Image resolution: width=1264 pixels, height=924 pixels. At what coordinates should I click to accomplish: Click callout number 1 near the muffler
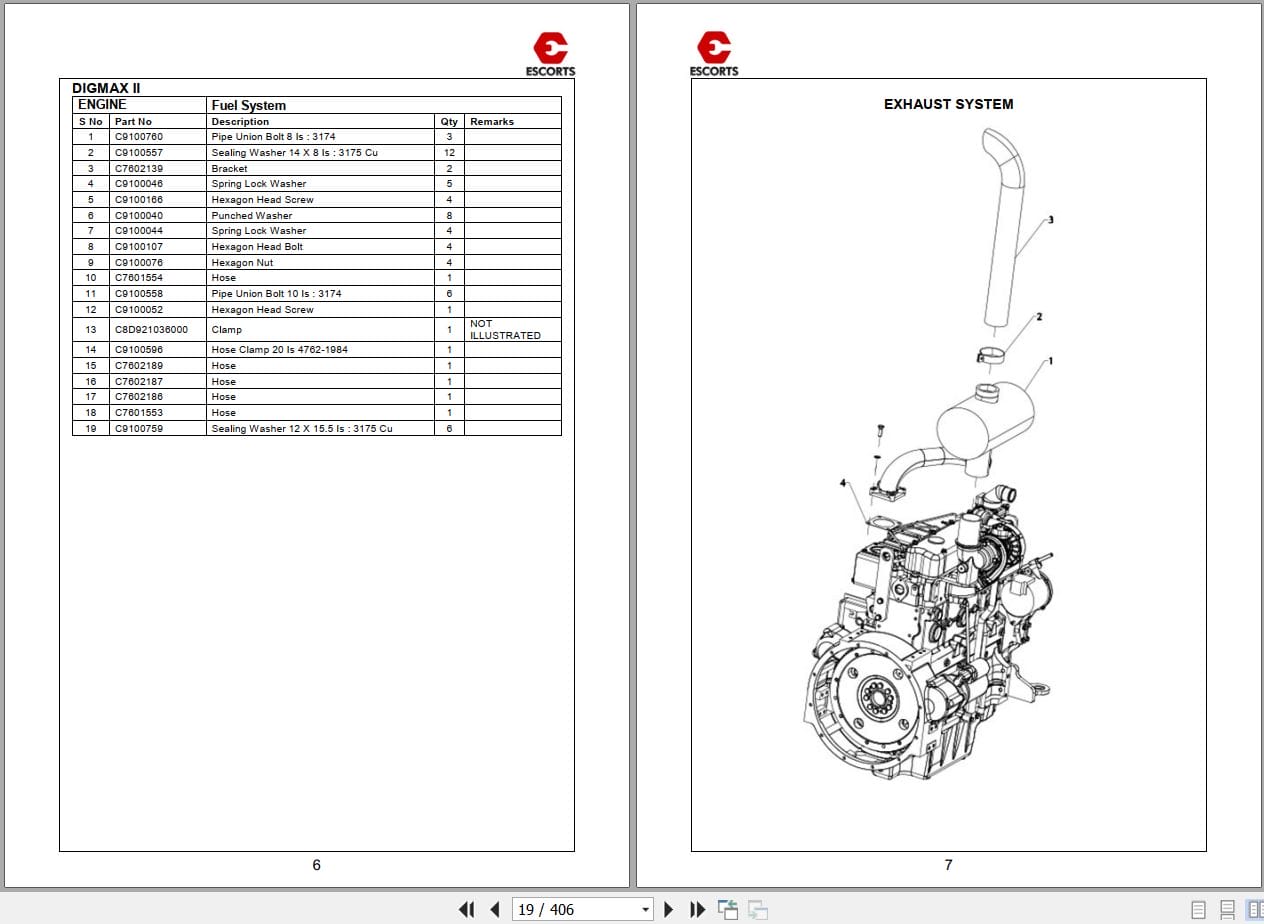pyautogui.click(x=1050, y=360)
